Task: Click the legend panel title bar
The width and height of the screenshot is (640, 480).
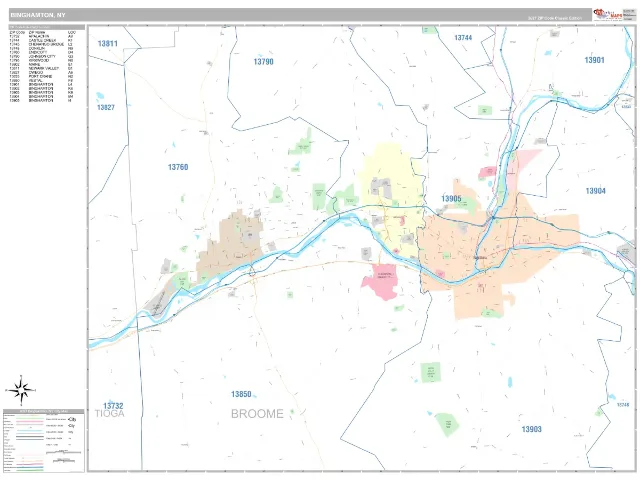Action: 44,411
